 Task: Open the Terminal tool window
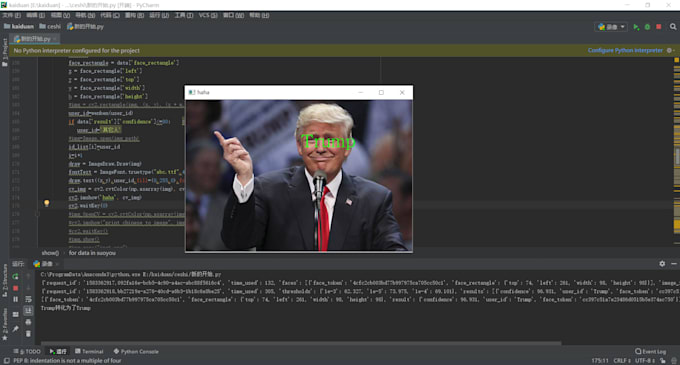[x=89, y=352]
